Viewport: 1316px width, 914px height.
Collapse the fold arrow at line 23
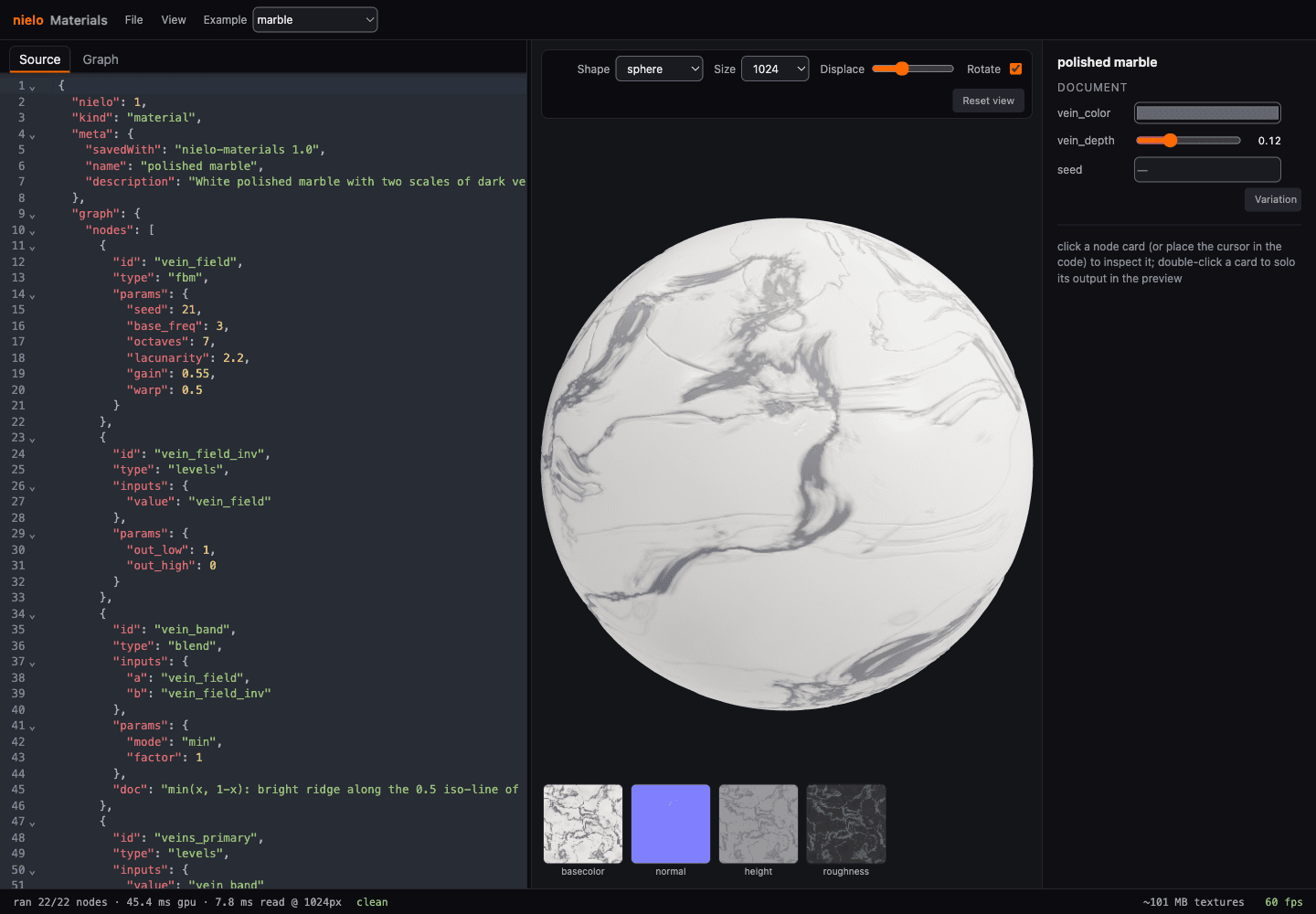tap(32, 439)
